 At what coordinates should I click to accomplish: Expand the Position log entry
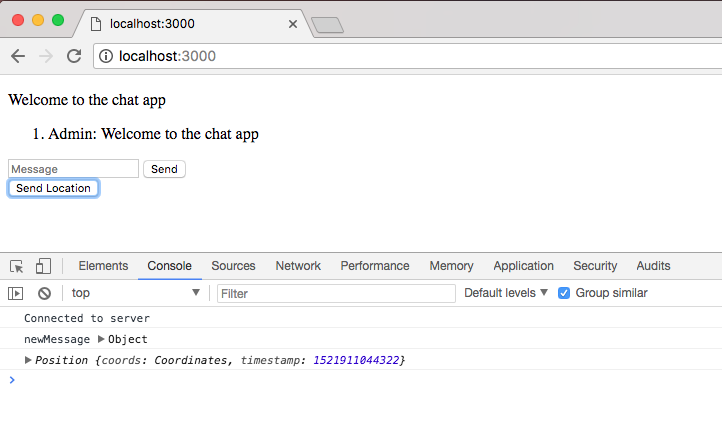28,360
